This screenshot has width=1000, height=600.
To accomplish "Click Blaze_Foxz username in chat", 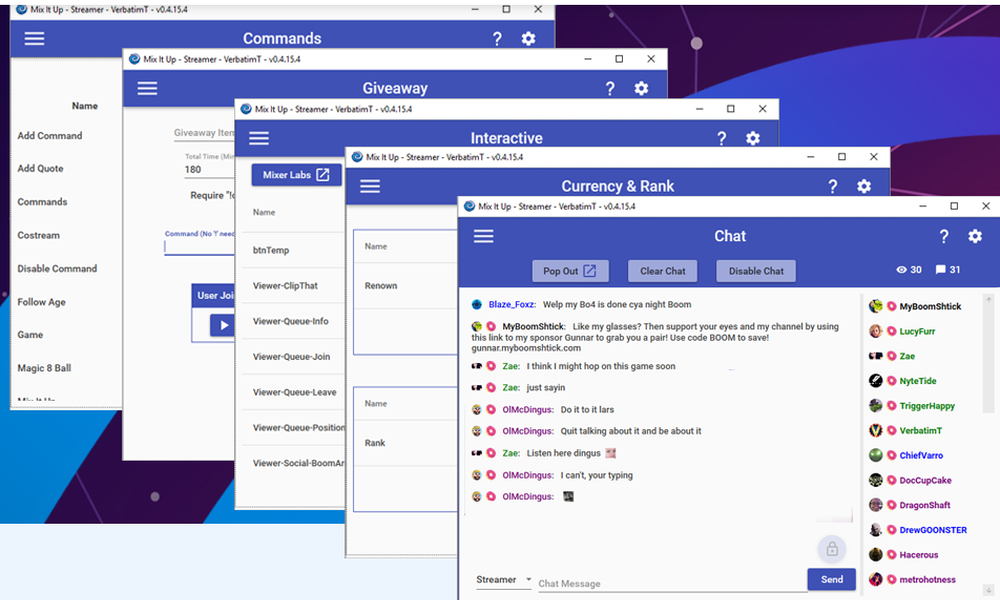I will (x=511, y=305).
